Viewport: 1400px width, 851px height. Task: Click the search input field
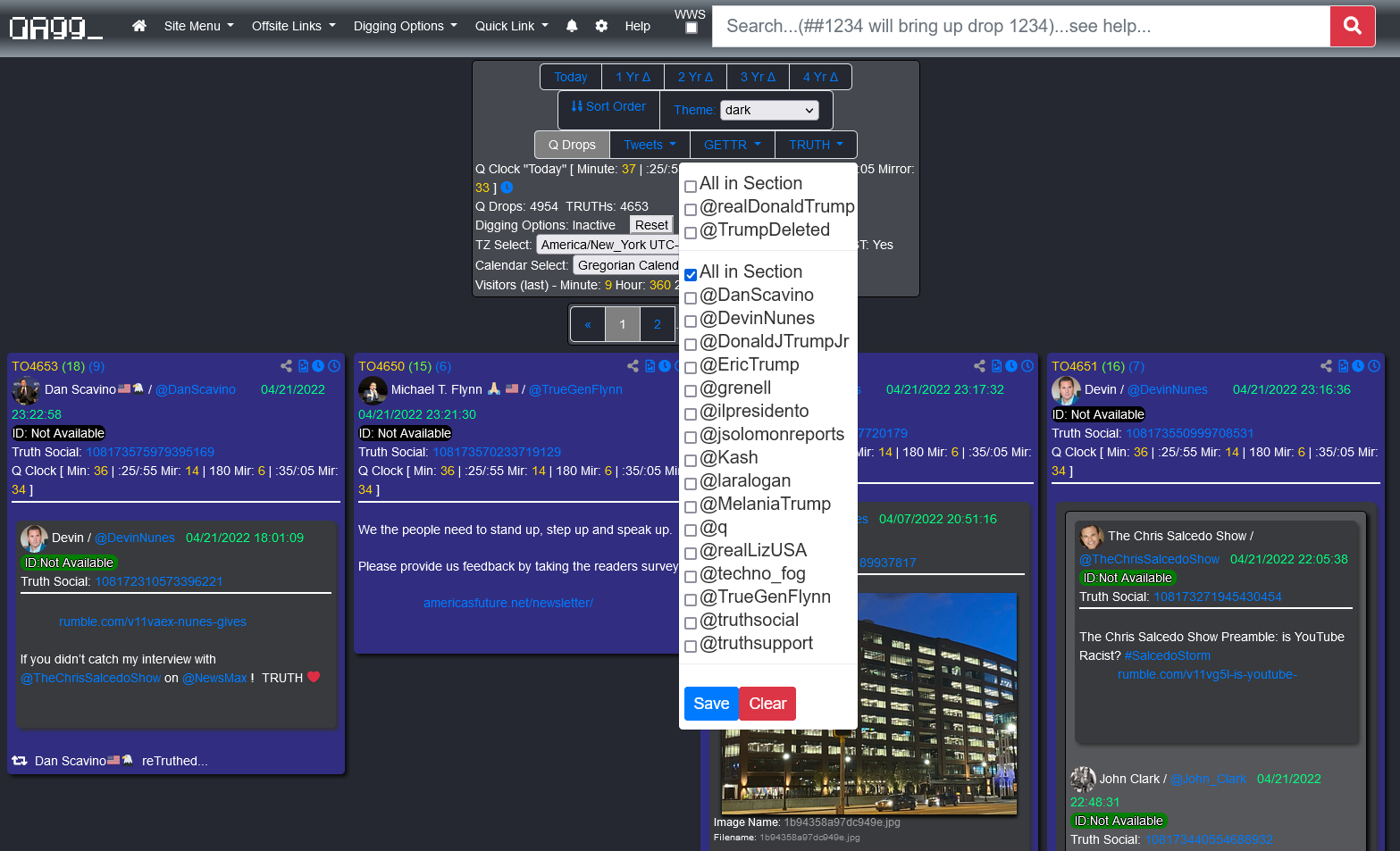pos(1021,26)
